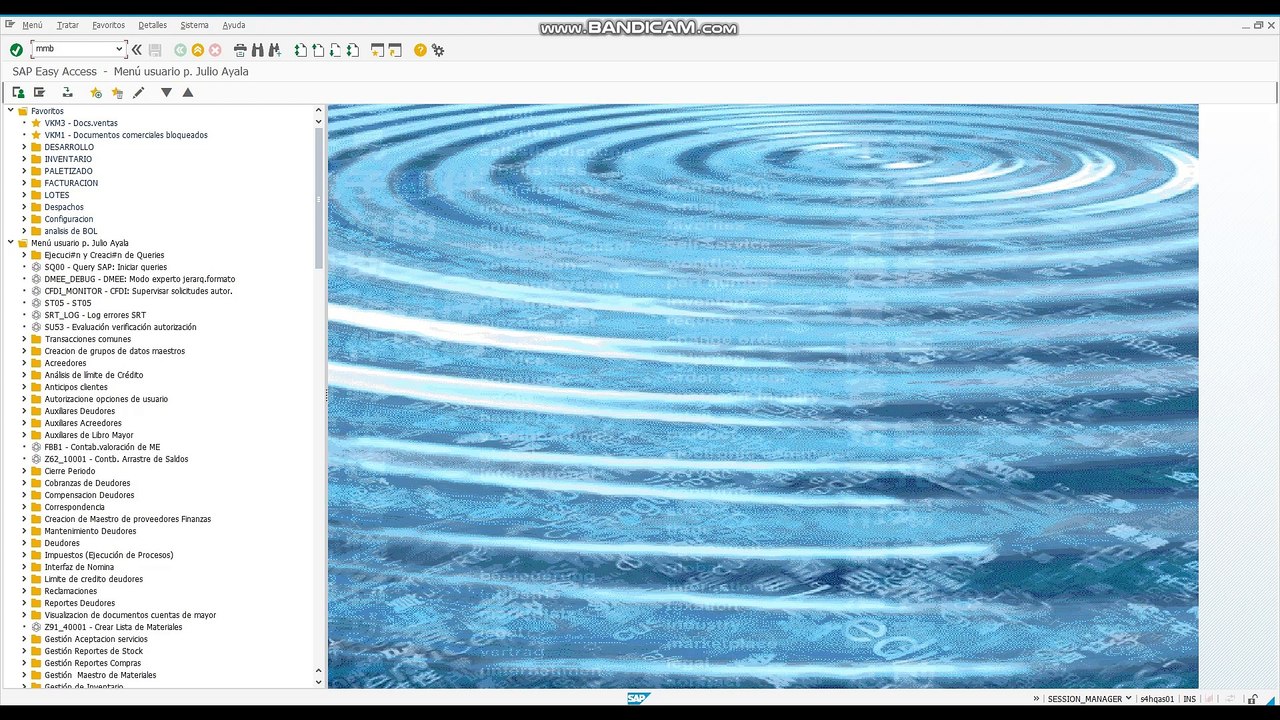1280x720 pixels.
Task: Click the green Back arrow icon
Action: pos(180,50)
